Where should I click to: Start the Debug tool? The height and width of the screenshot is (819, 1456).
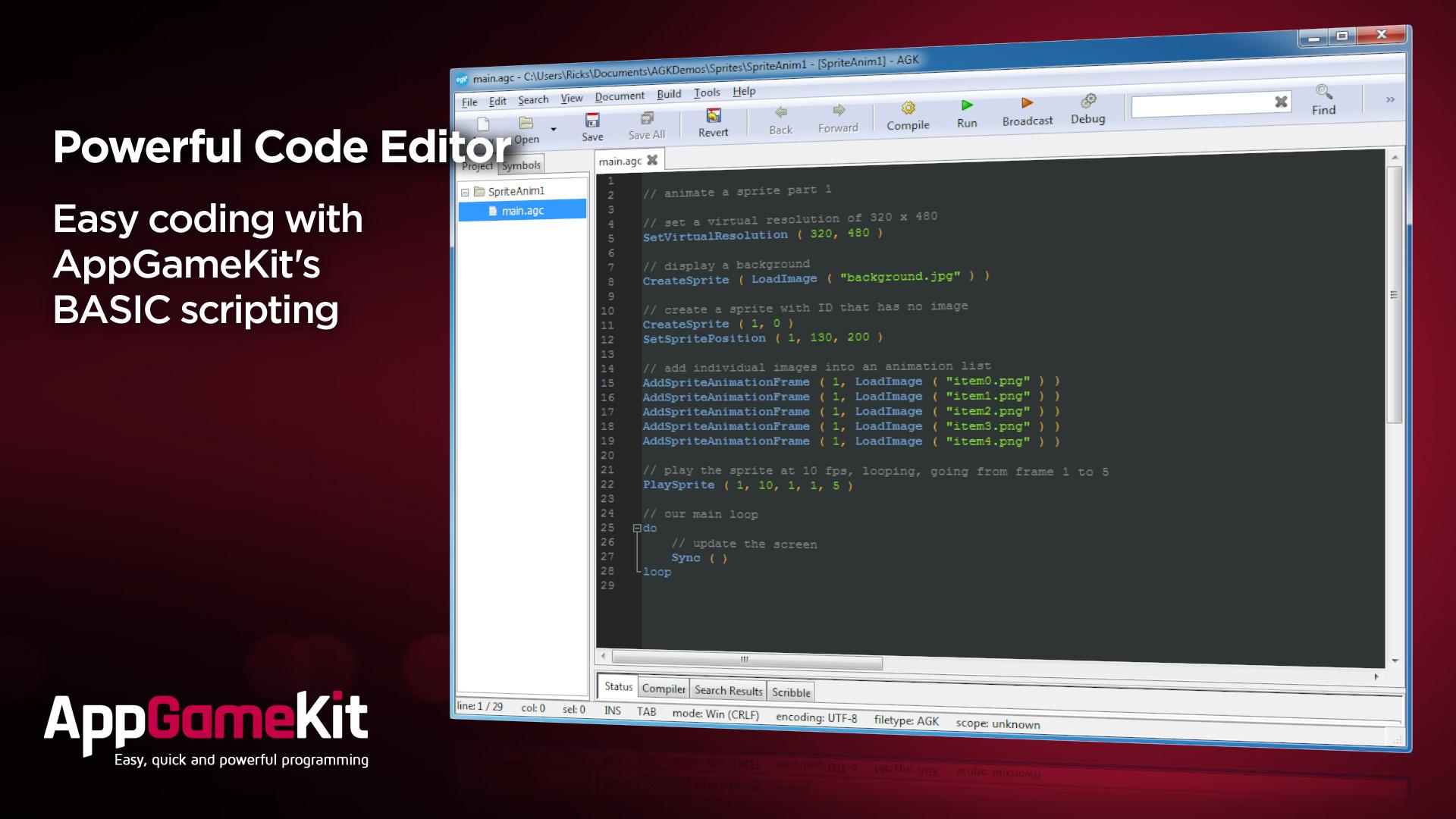click(x=1088, y=101)
